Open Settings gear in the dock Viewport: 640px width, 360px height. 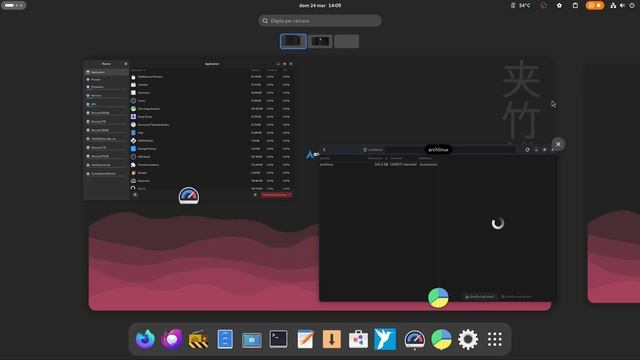click(468, 339)
